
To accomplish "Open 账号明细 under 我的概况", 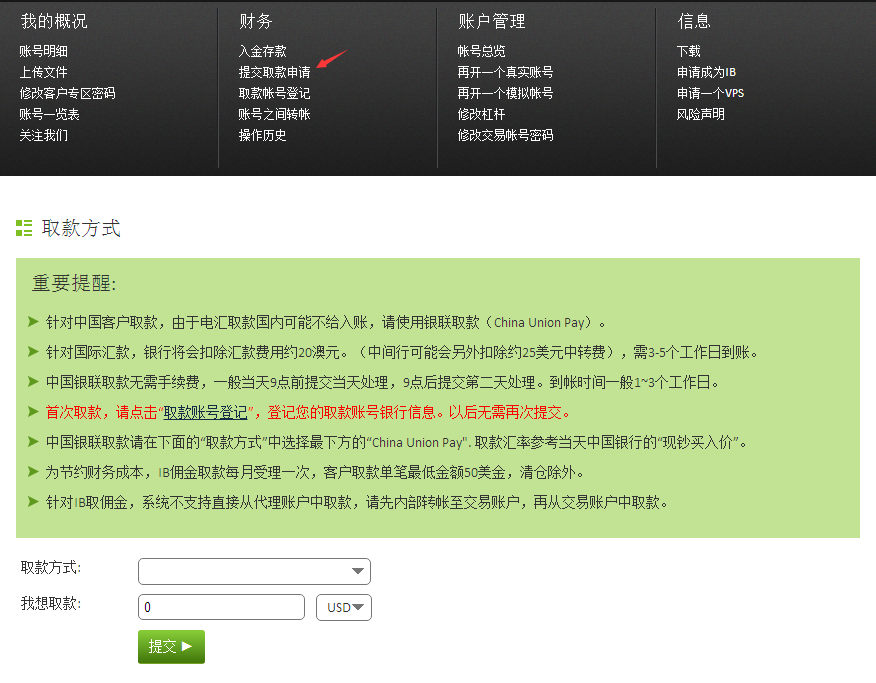I will pos(43,51).
